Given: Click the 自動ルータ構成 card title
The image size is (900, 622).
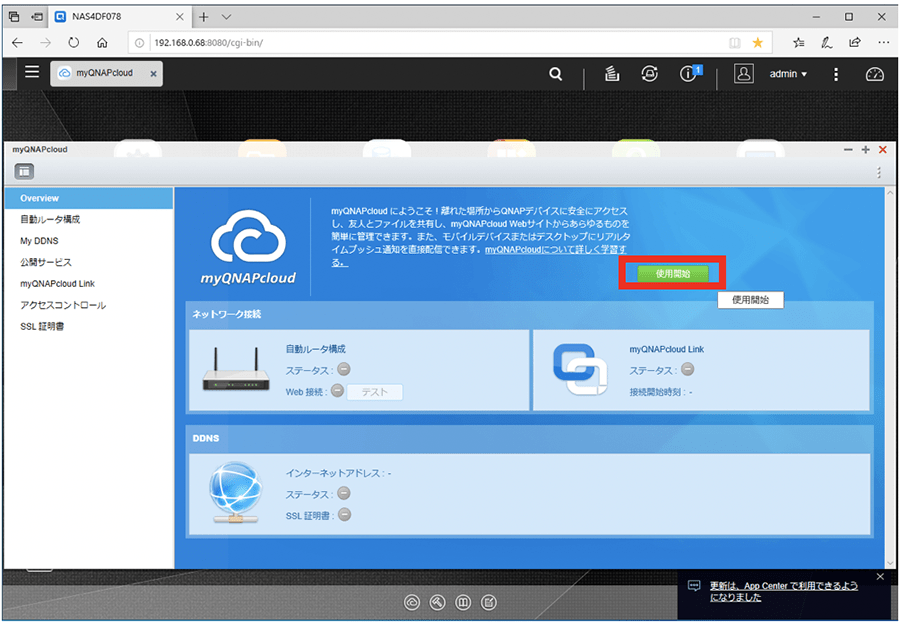Looking at the screenshot, I should click(315, 349).
